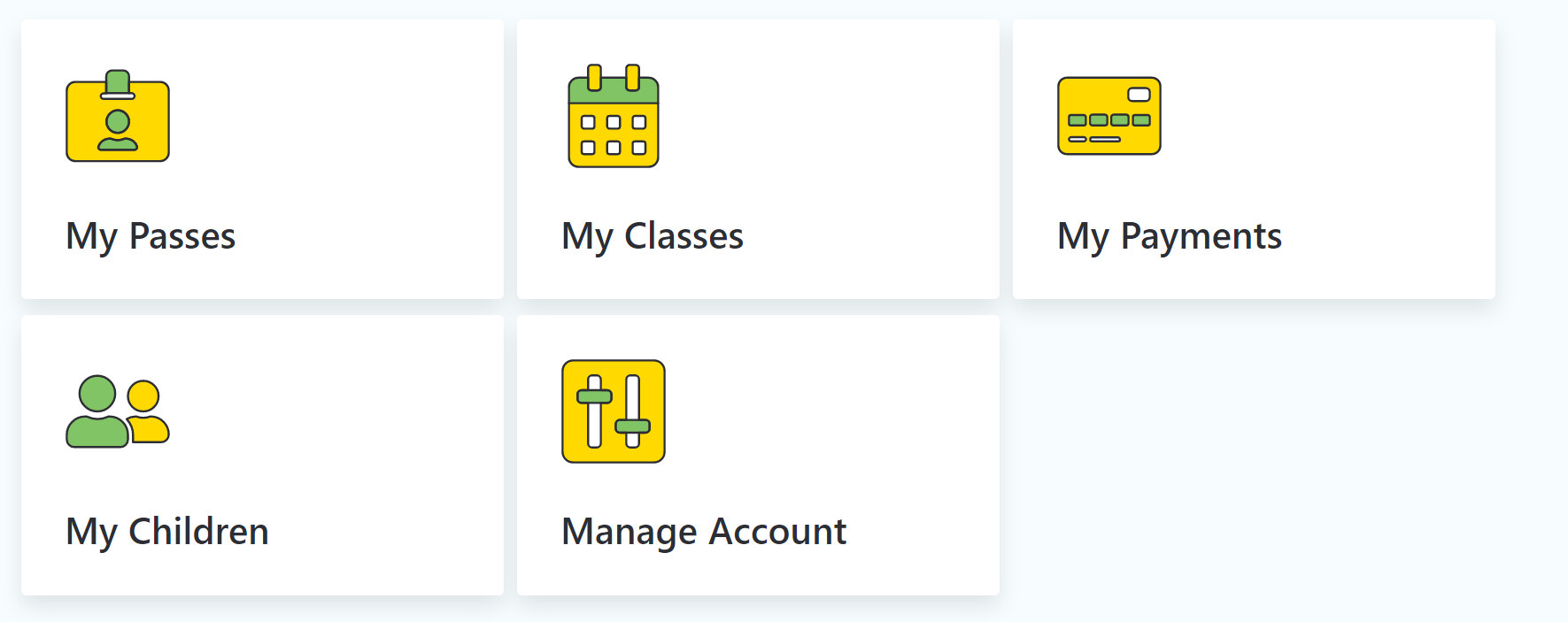Open the Manage Account text label
Screen dimensions: 1568x622
click(704, 533)
